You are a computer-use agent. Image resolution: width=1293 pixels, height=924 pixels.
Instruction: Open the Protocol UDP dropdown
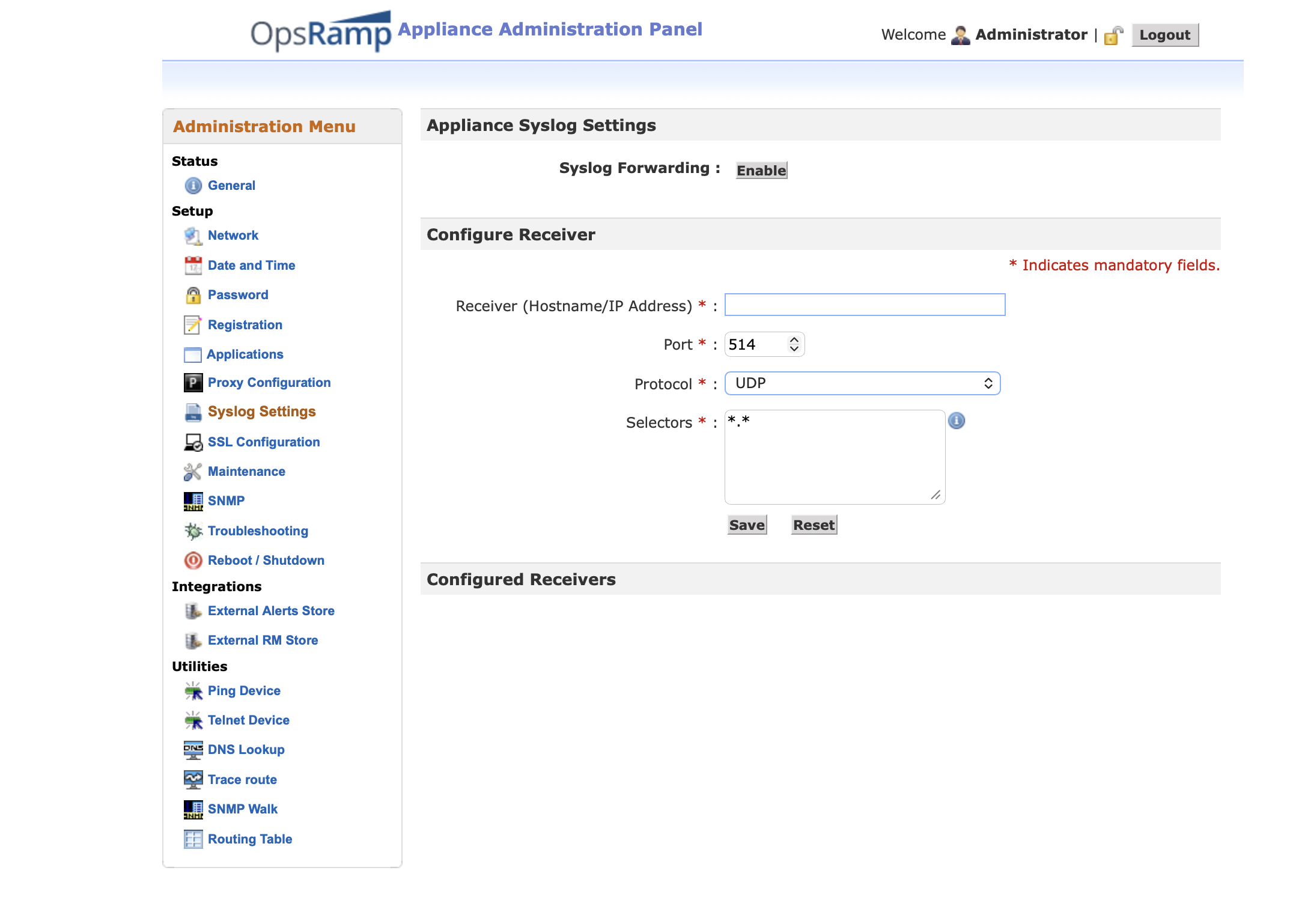pyautogui.click(x=862, y=383)
